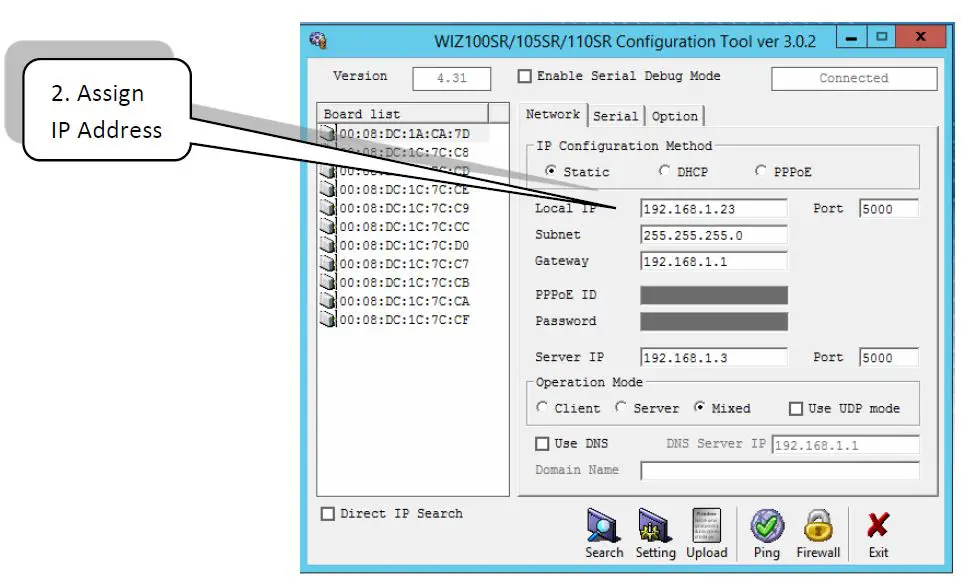Image resolution: width=970 pixels, height=587 pixels.
Task: Click the Version field showing 4.31
Action: 452,79
